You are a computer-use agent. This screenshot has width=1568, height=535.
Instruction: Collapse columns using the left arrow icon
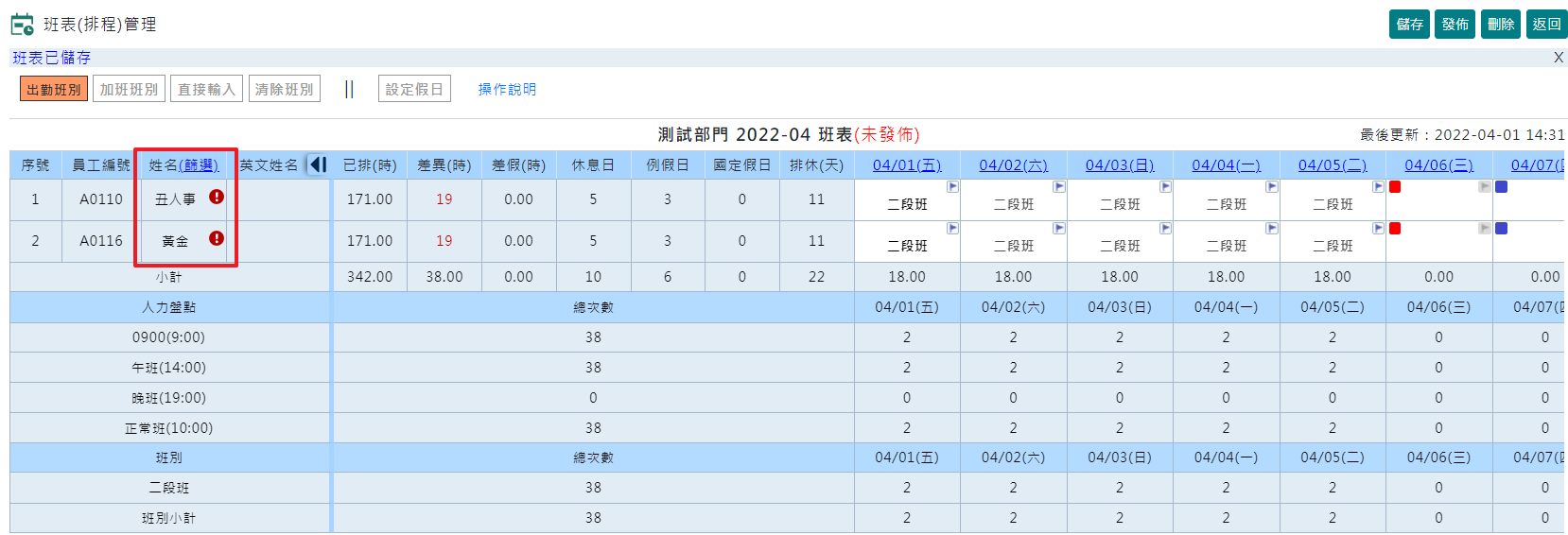click(319, 164)
